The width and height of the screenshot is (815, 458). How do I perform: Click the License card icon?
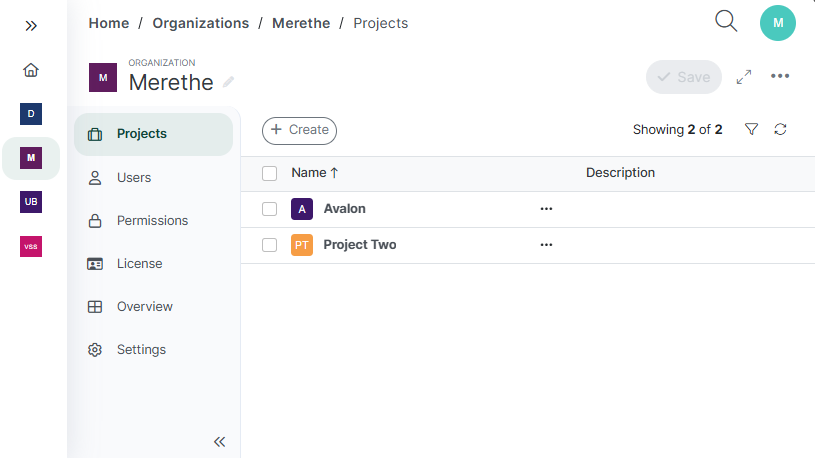point(95,264)
